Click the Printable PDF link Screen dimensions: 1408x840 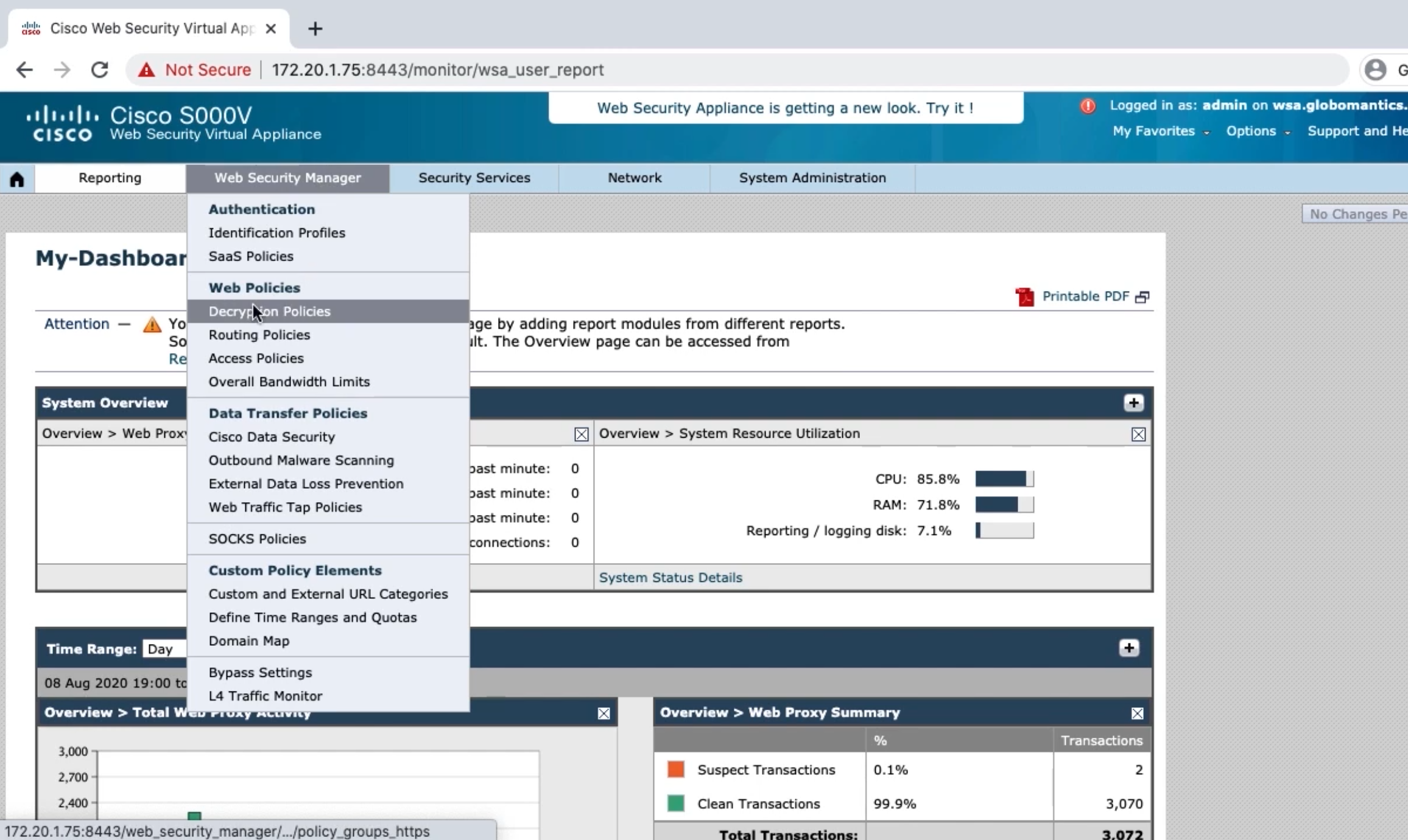click(x=1086, y=296)
